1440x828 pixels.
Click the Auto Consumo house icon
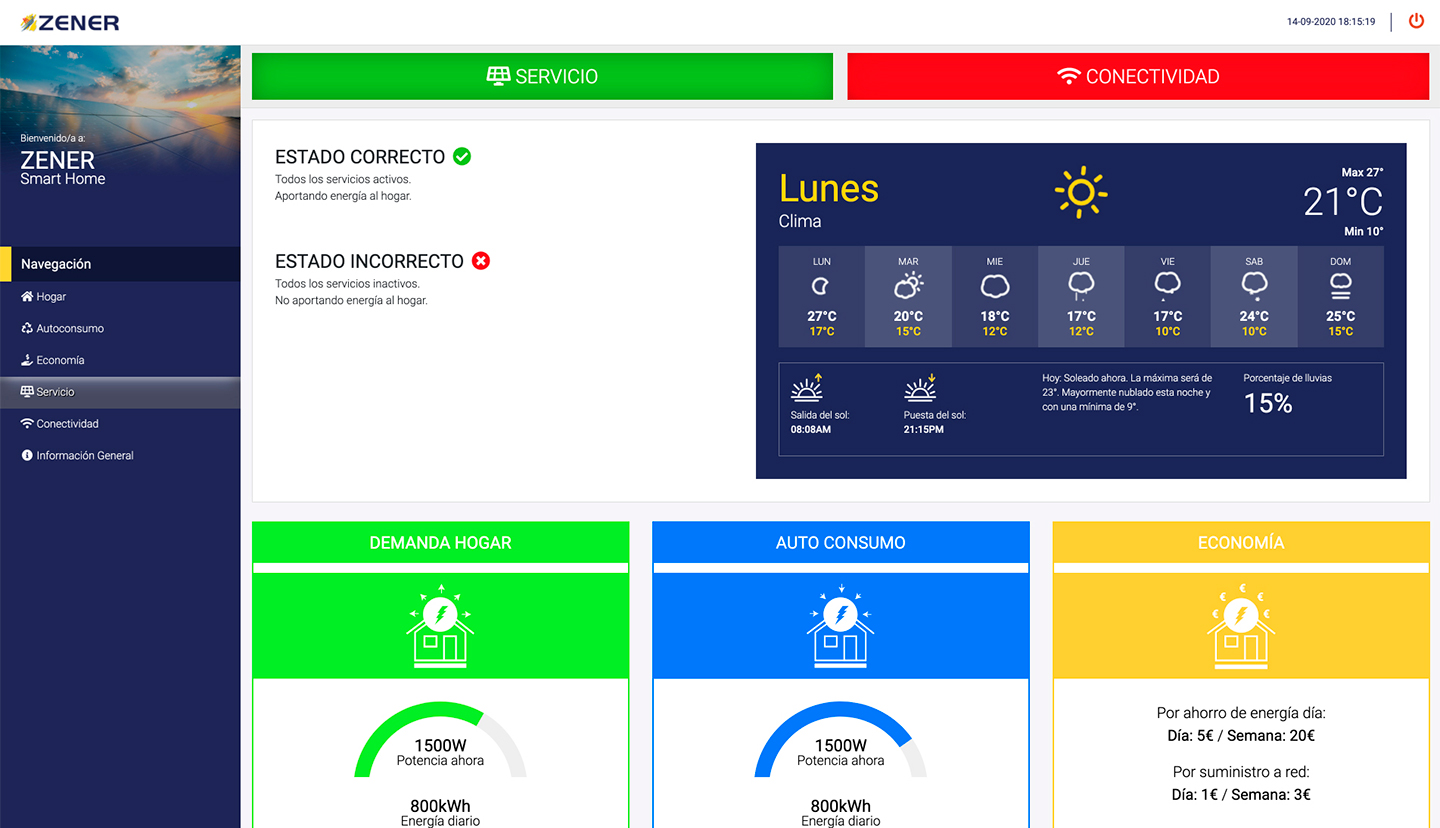pos(840,627)
